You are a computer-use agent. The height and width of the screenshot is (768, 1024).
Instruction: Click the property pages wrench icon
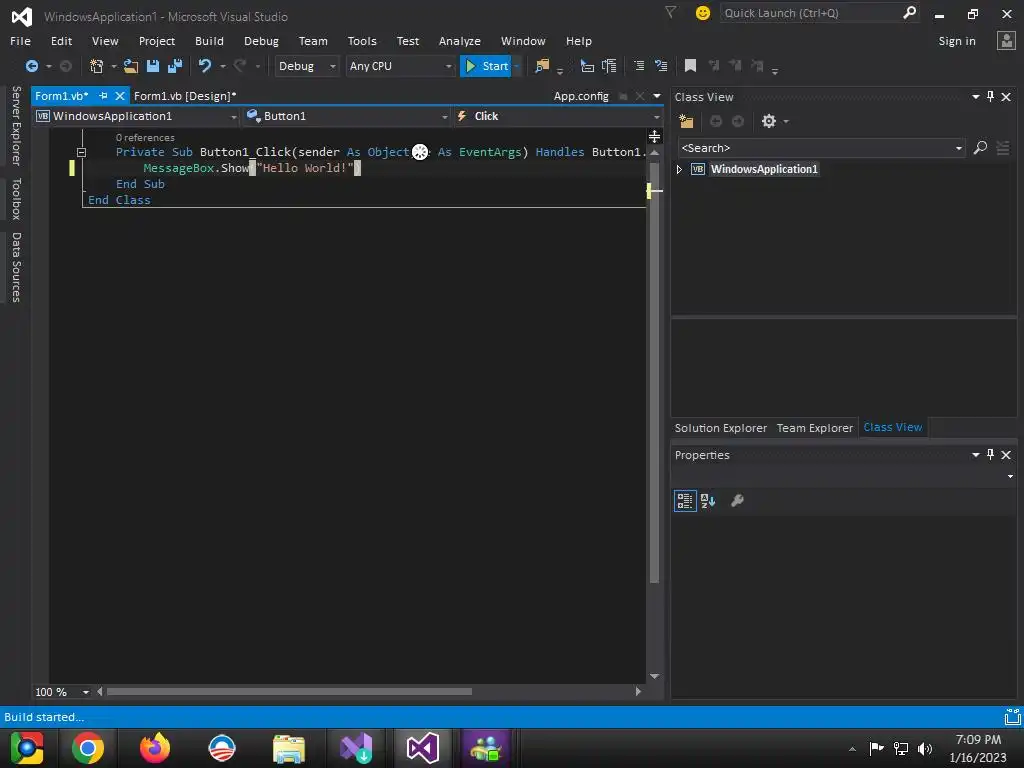(737, 501)
